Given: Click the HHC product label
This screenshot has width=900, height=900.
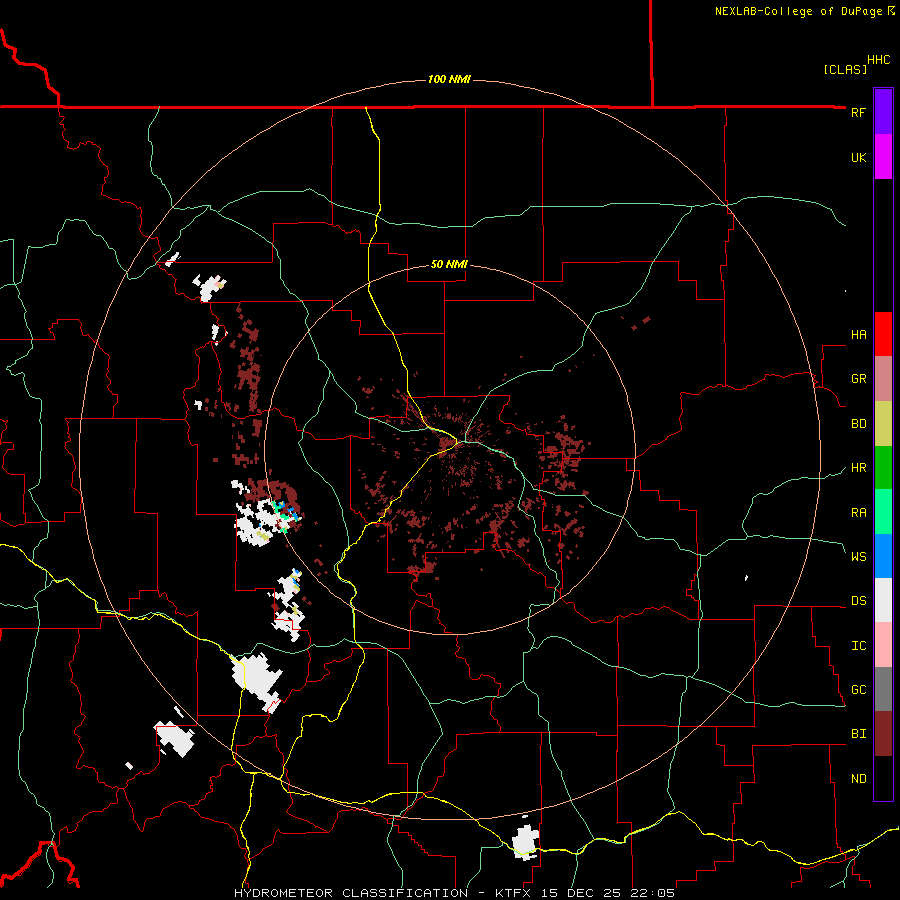Looking at the screenshot, I should (x=878, y=60).
